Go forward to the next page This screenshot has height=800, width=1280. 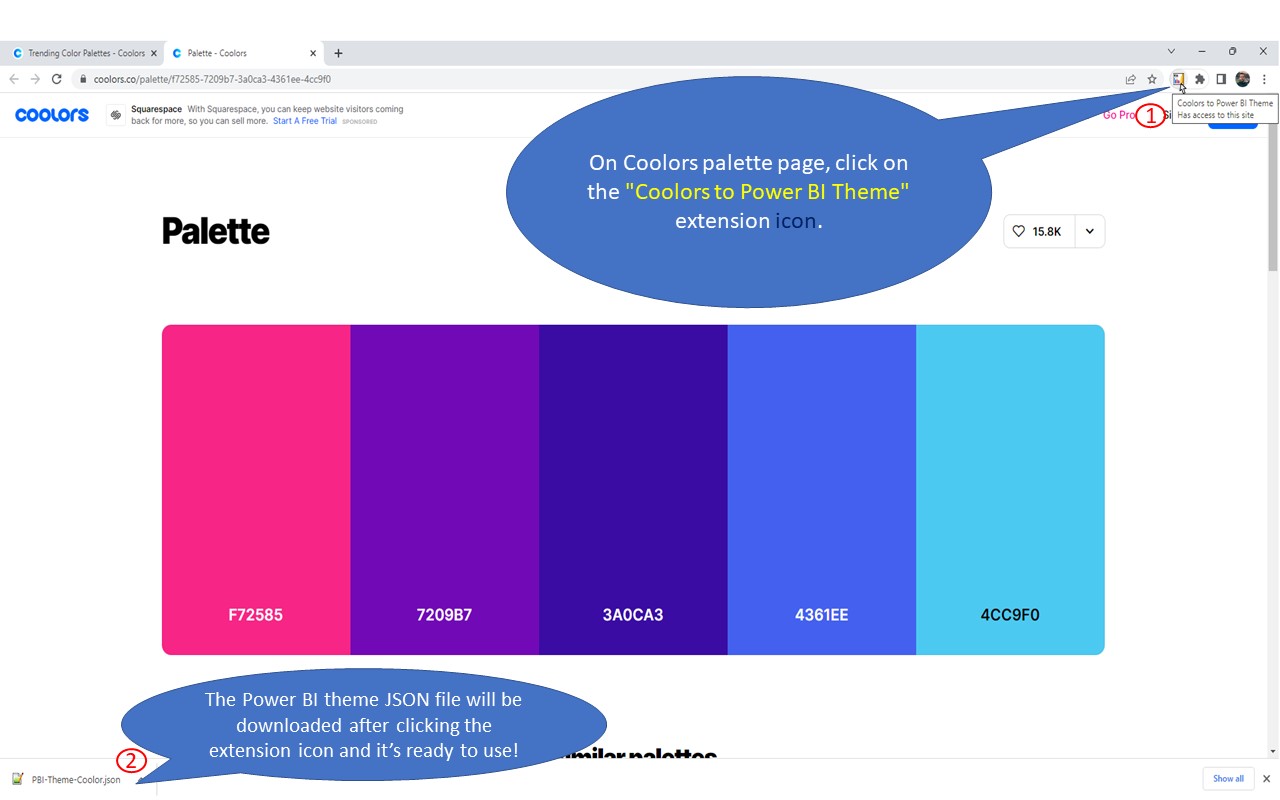coord(35,79)
